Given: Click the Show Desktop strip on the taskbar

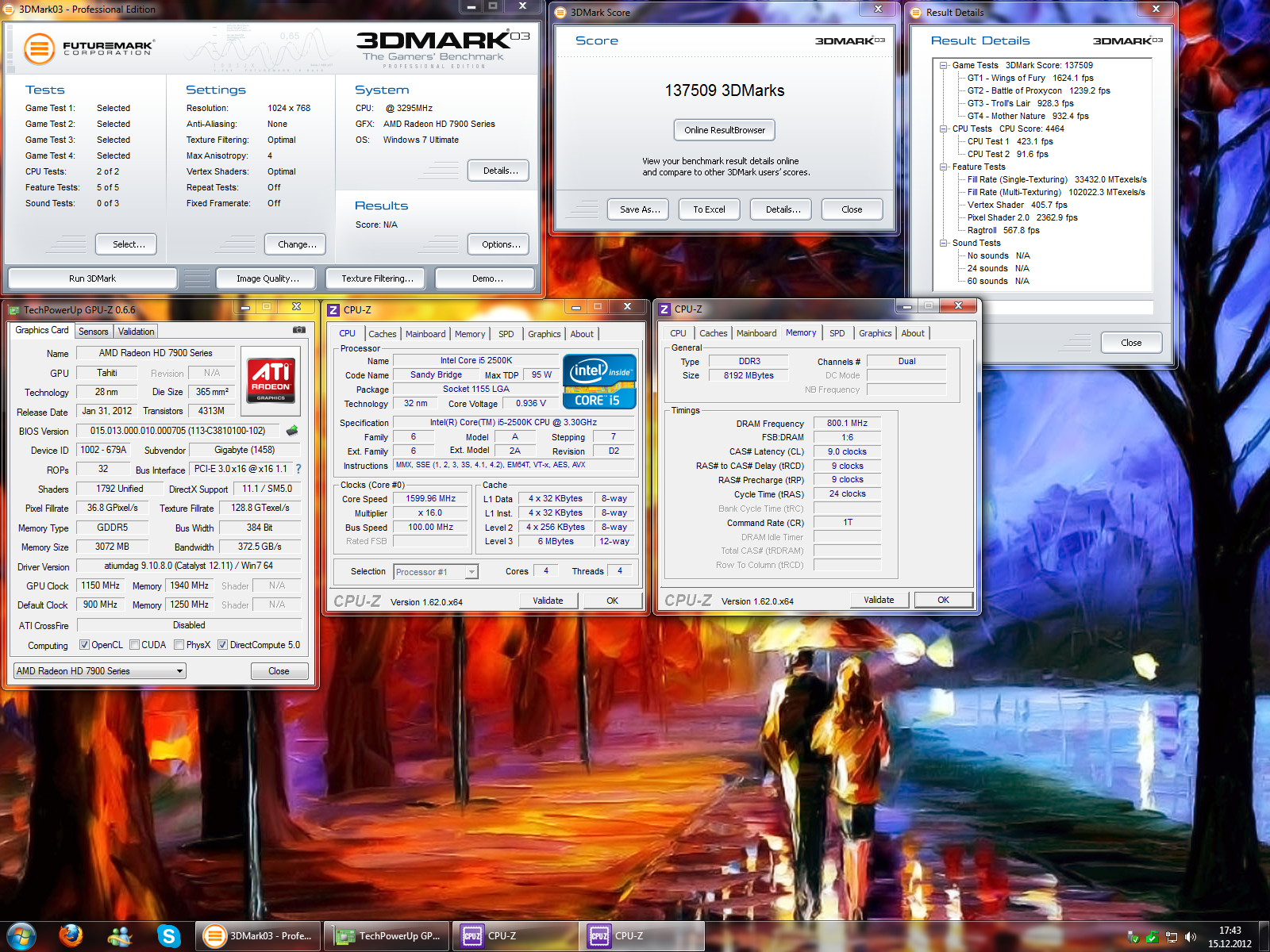Looking at the screenshot, I should pyautogui.click(x=1264, y=936).
